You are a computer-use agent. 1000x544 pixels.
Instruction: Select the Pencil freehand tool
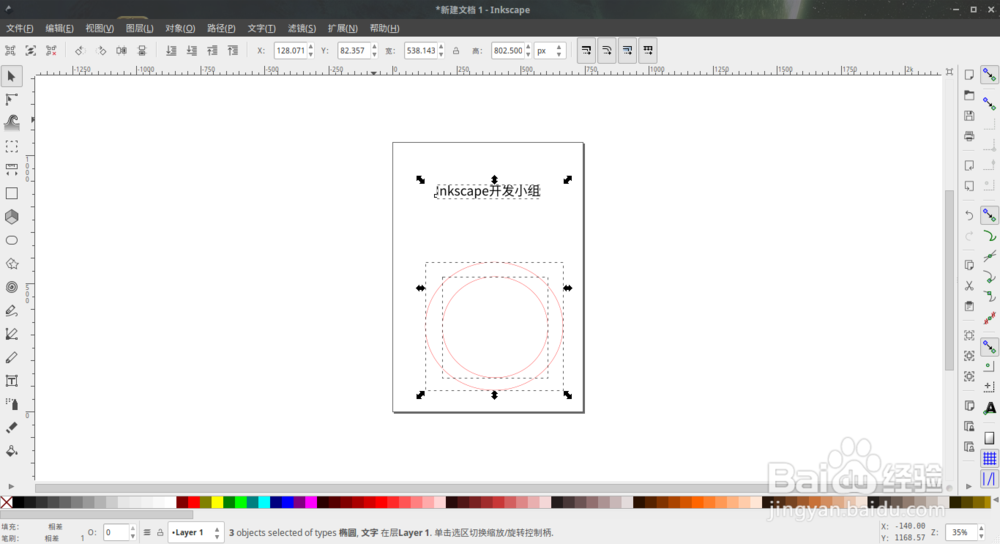11,311
